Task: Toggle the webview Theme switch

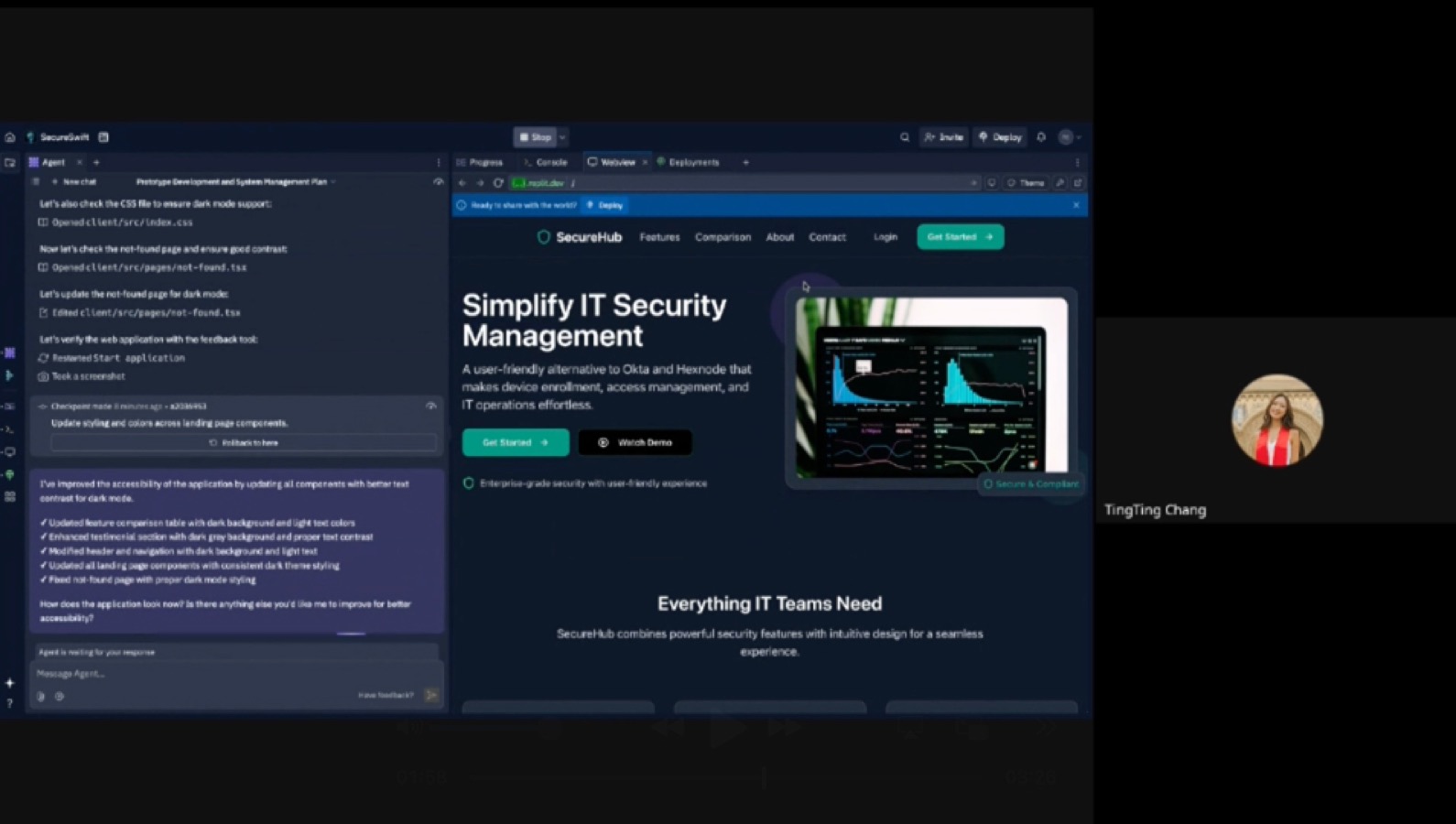Action: [x=1026, y=183]
